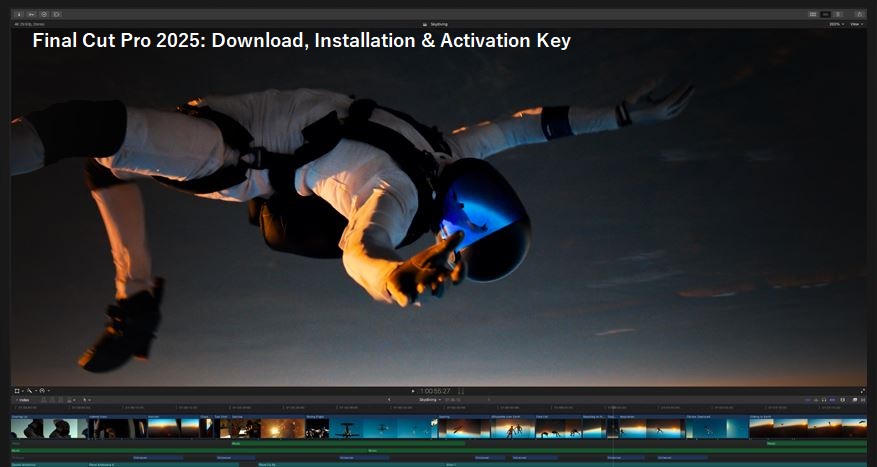Open the enhancements magic wand menu
Viewport: 877px width, 467px height.
click(31, 390)
